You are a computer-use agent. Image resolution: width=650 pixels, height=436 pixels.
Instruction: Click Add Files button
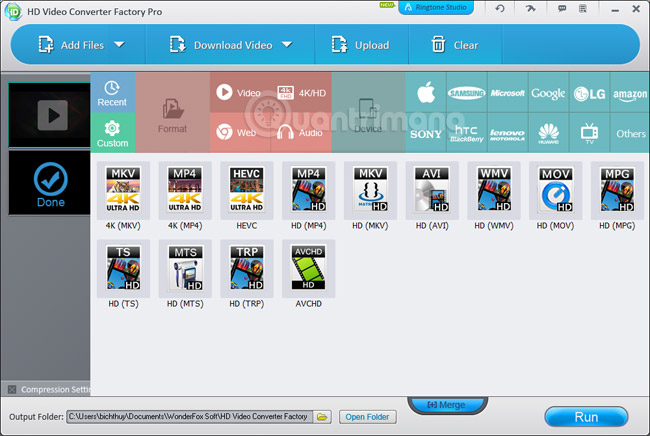(x=71, y=45)
